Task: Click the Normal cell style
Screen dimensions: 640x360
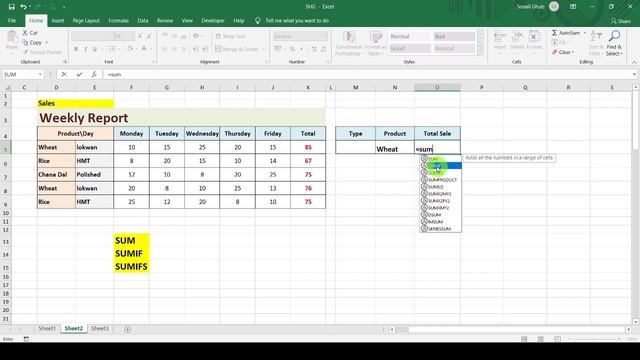Action: (x=410, y=36)
